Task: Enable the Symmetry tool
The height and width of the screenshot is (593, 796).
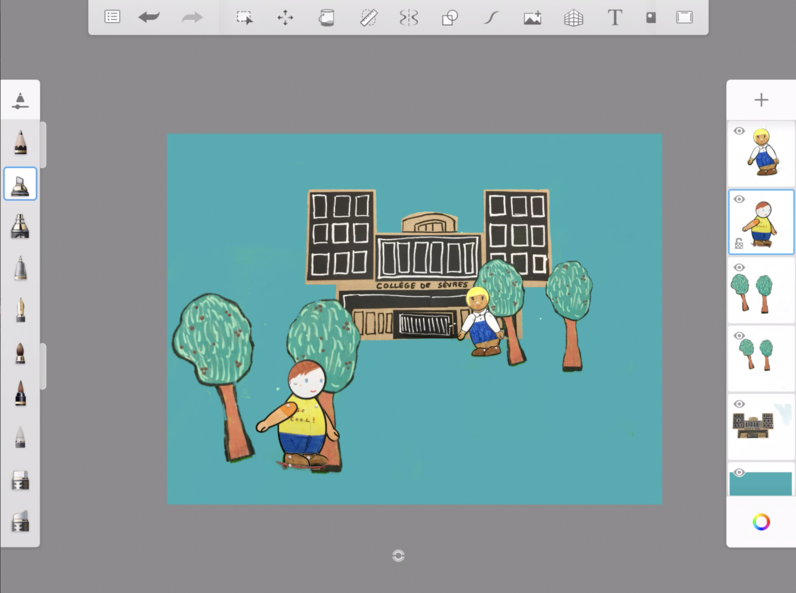Action: tap(409, 18)
